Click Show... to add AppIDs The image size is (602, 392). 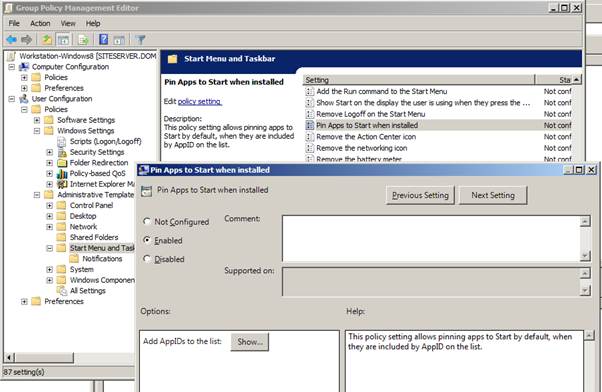point(250,342)
